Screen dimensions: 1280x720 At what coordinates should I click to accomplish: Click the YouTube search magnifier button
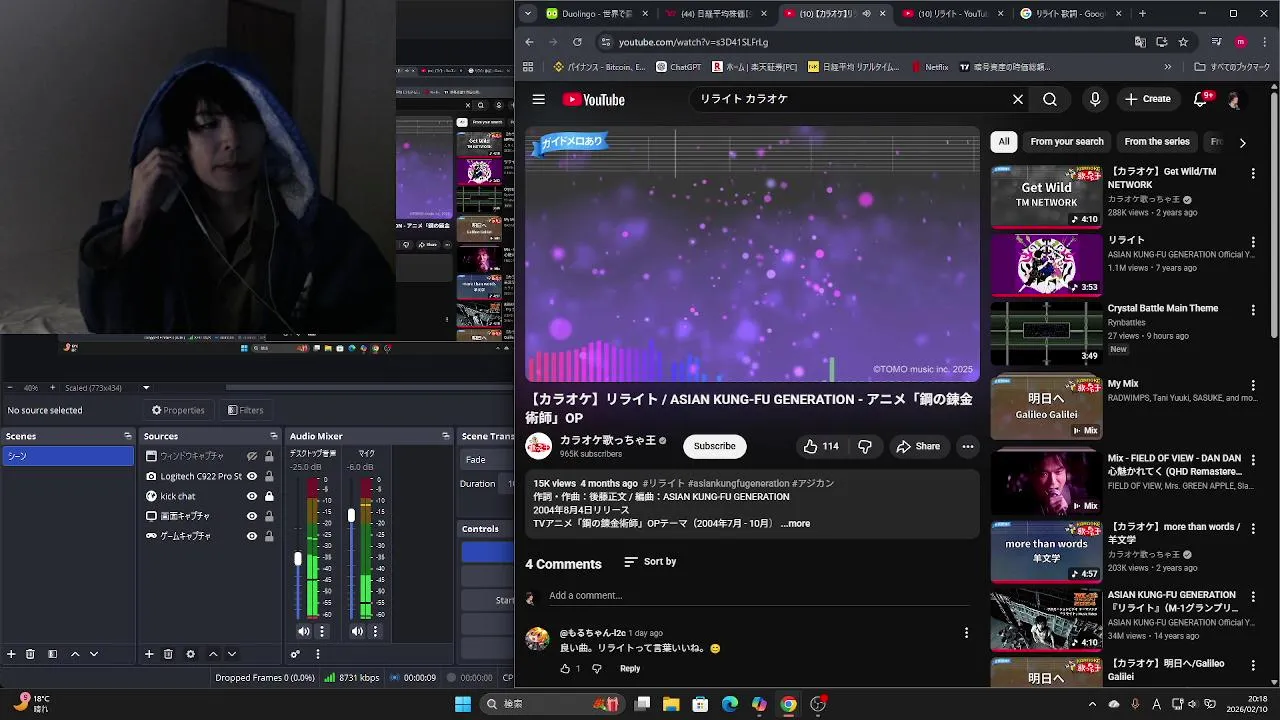coord(1050,99)
